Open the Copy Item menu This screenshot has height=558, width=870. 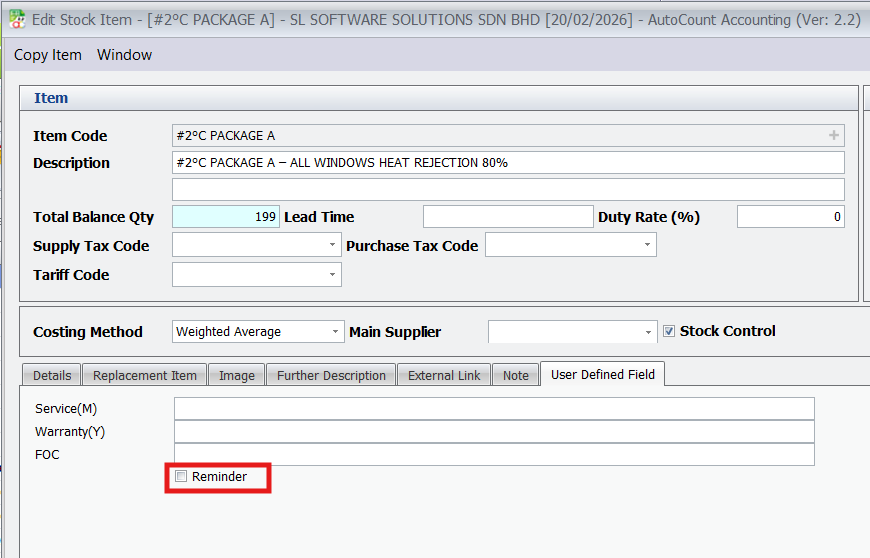point(48,55)
